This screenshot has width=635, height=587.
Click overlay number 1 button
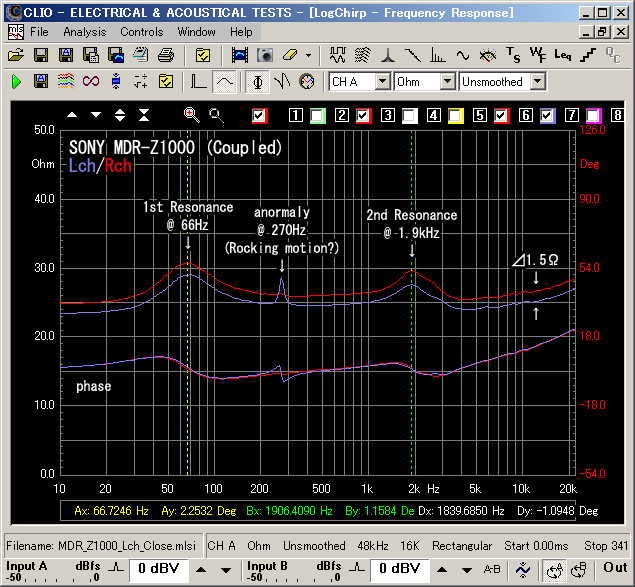296,115
